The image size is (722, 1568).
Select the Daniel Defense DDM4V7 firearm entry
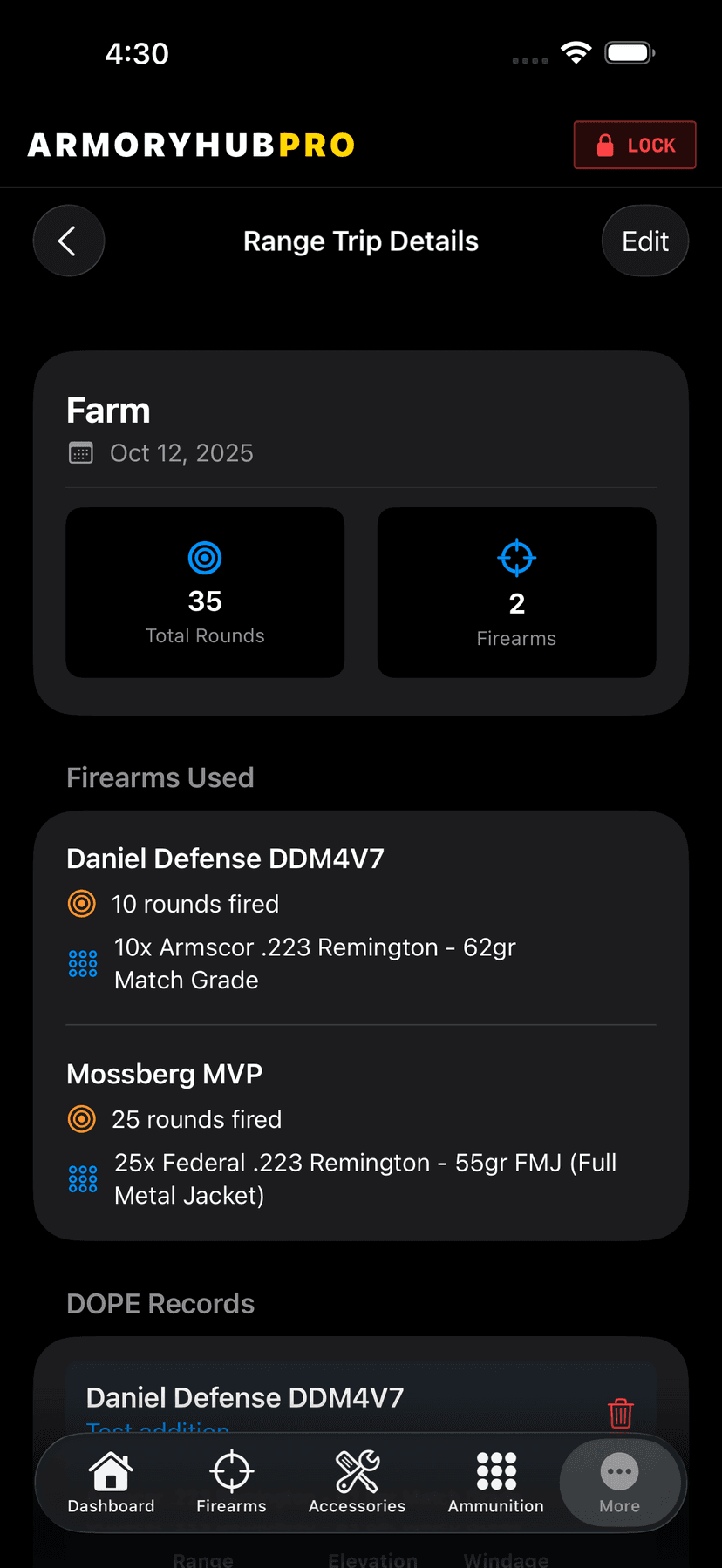click(225, 859)
